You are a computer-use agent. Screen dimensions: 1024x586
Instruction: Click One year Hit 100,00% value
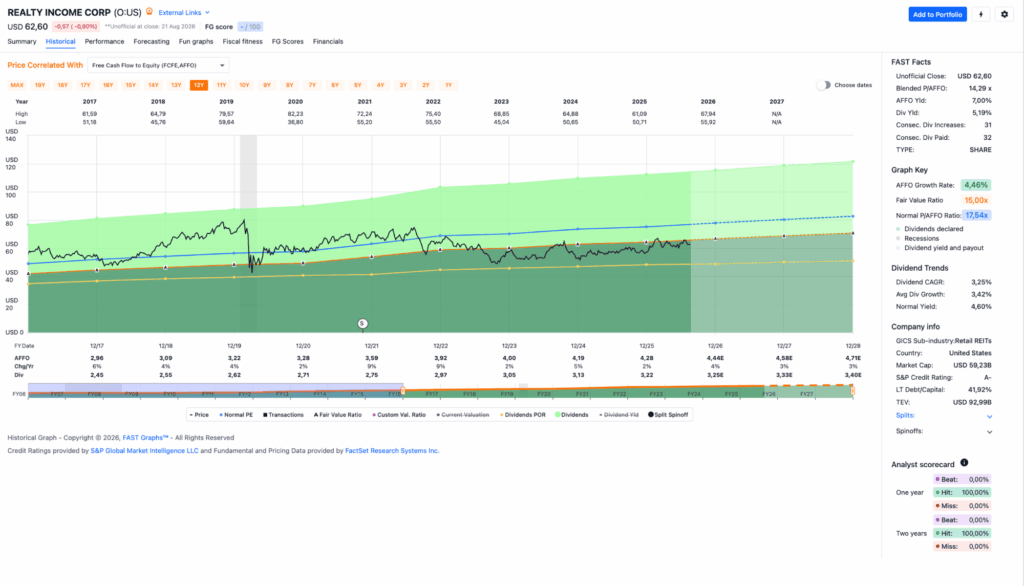974,493
